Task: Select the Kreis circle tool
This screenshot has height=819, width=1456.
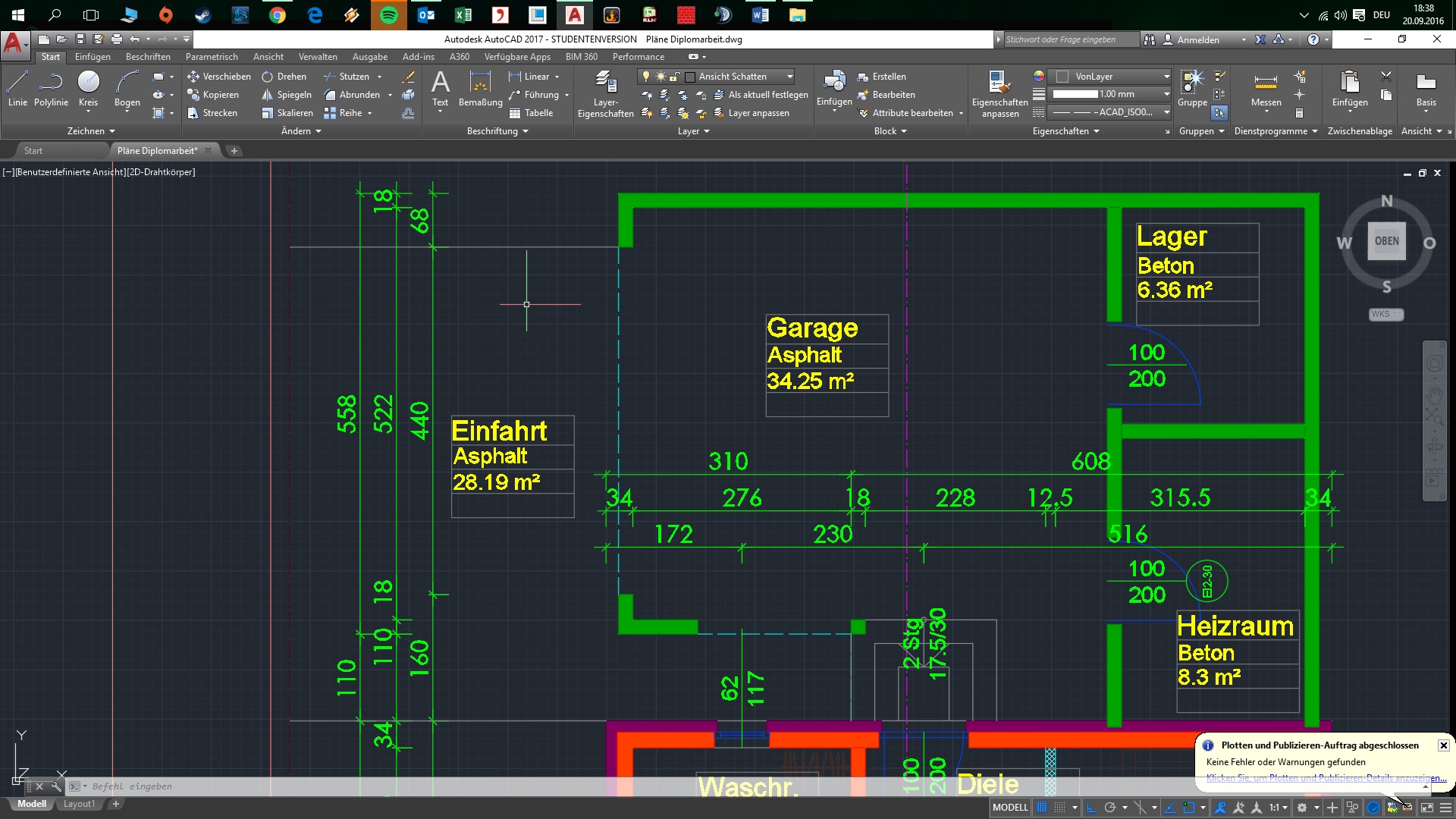Action: coord(88,89)
